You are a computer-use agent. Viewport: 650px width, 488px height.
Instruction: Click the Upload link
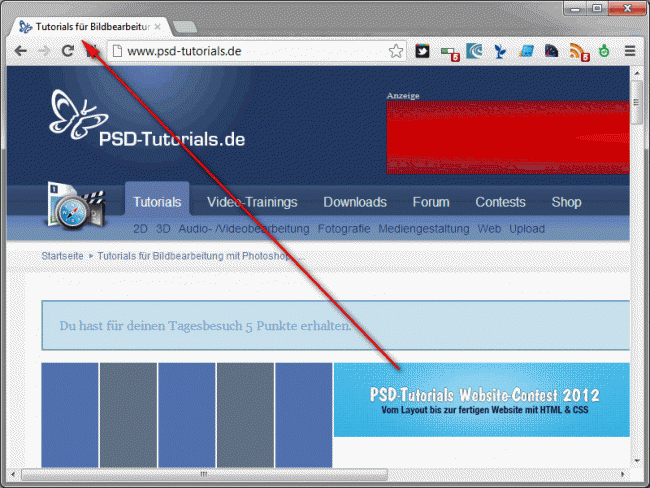(x=527, y=229)
